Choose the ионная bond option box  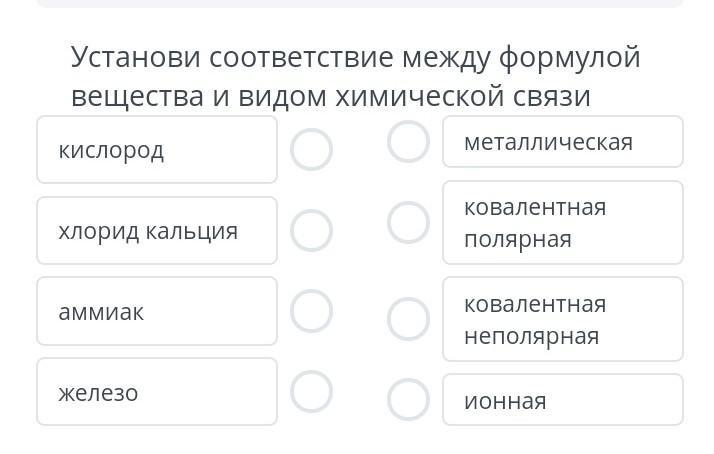point(562,400)
